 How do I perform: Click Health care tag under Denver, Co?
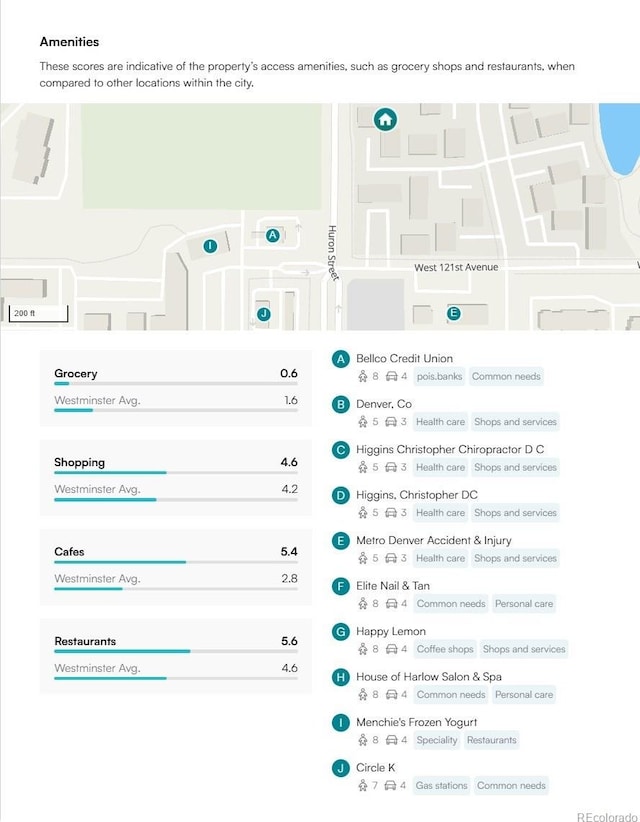[x=440, y=421]
